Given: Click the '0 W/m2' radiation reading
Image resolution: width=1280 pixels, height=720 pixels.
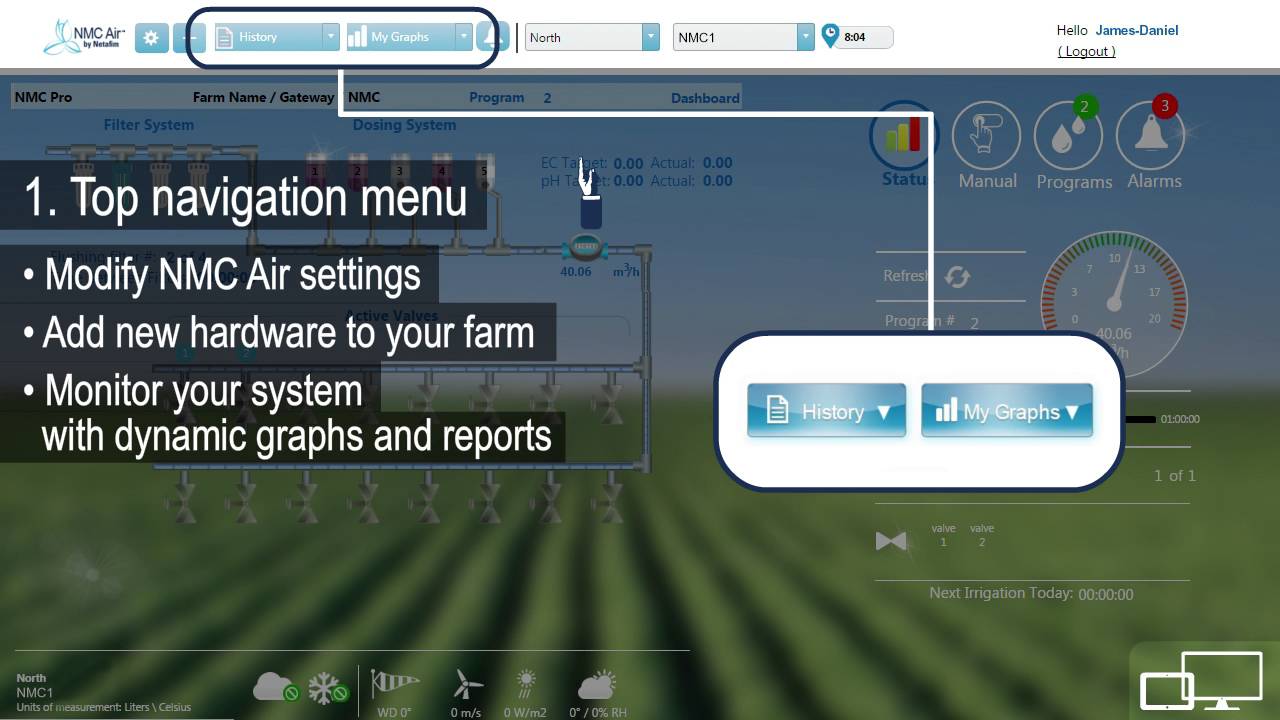Looking at the screenshot, I should point(525,712).
